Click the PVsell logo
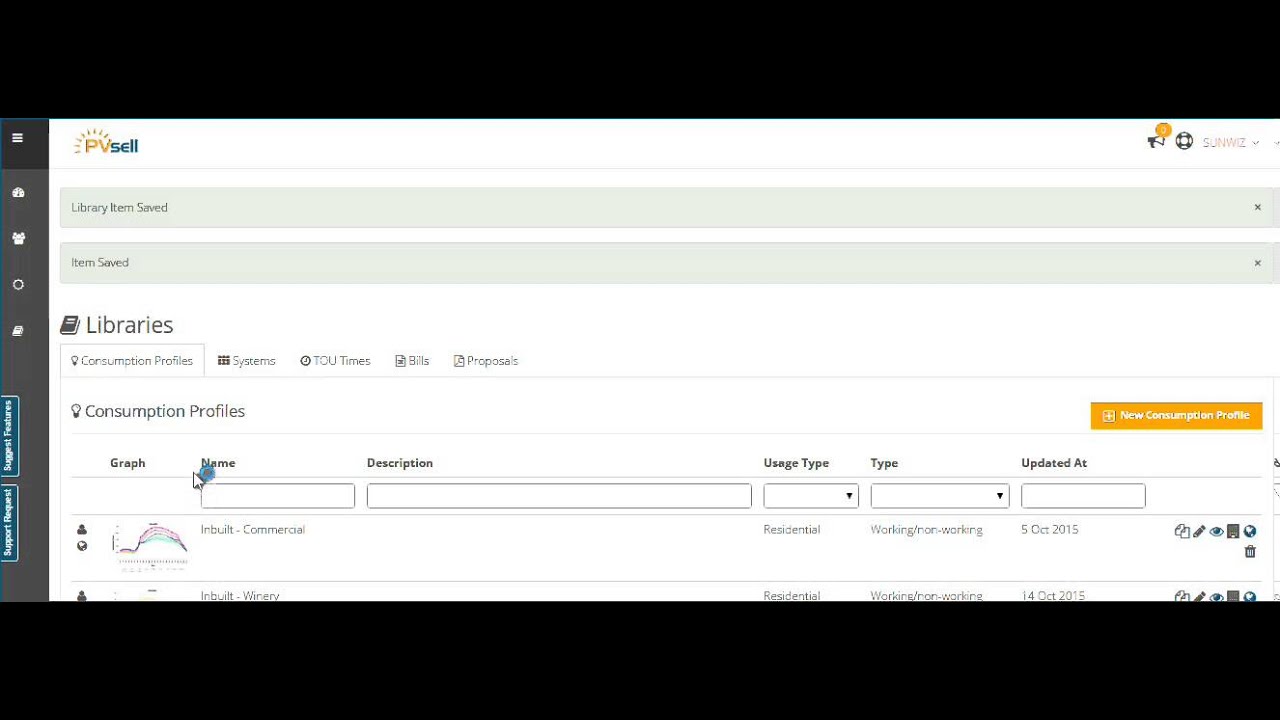This screenshot has height=720, width=1280. click(106, 143)
